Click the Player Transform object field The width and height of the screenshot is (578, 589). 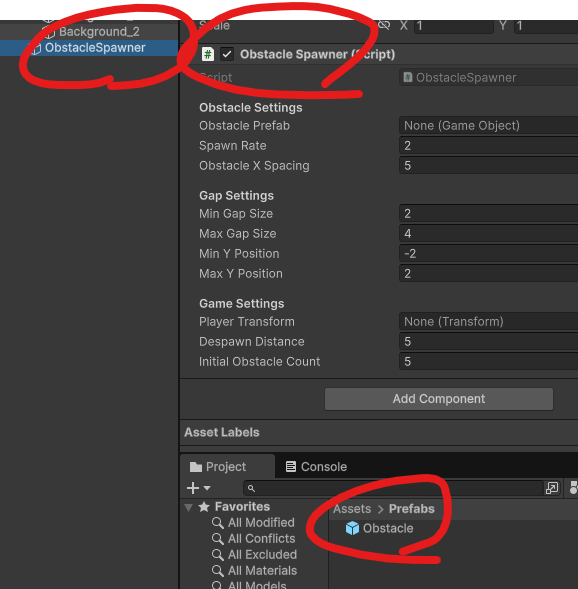pyautogui.click(x=488, y=322)
